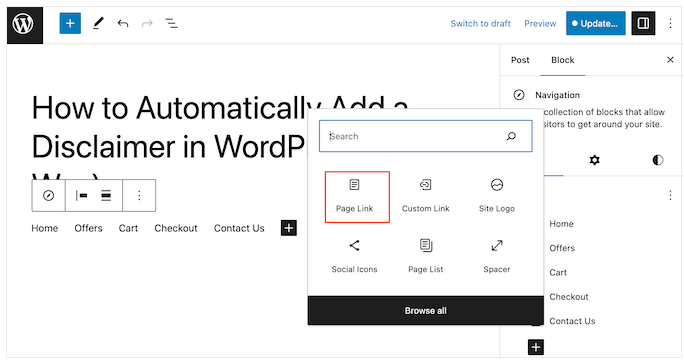Insert the Site Logo block
Screen dimensions: 684x363
pos(496,197)
